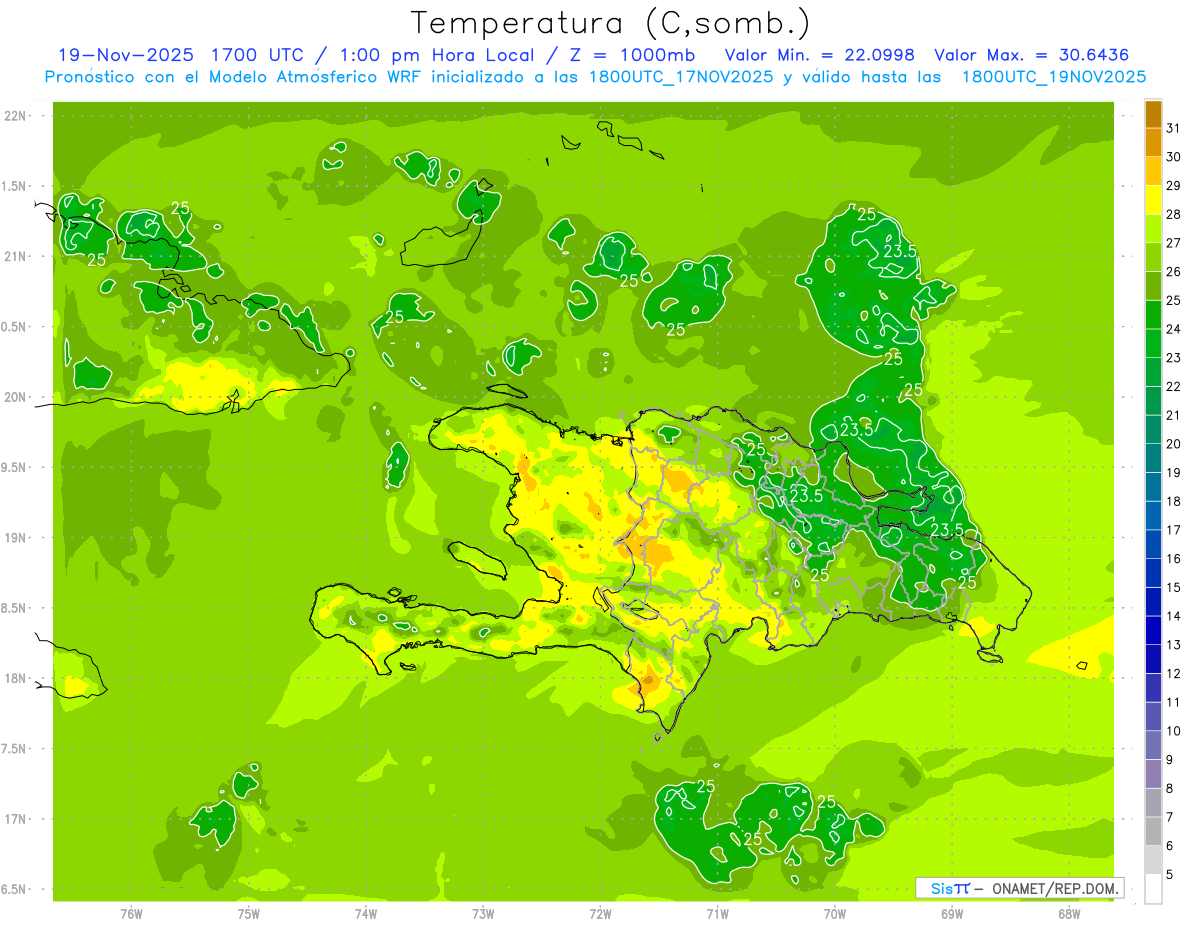Click the "73W" longitude axis label
Viewport: 1200px width, 927px height.
(483, 914)
